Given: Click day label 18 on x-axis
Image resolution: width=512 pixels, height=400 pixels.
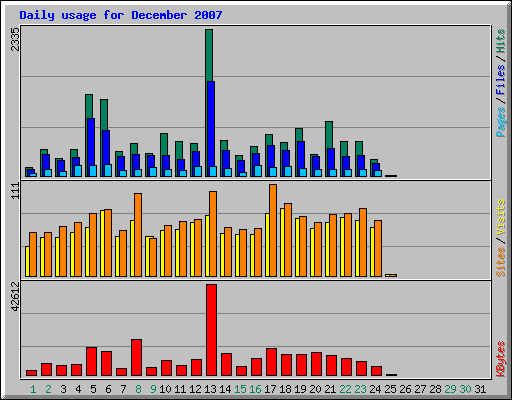Looking at the screenshot, I should tap(285, 389).
